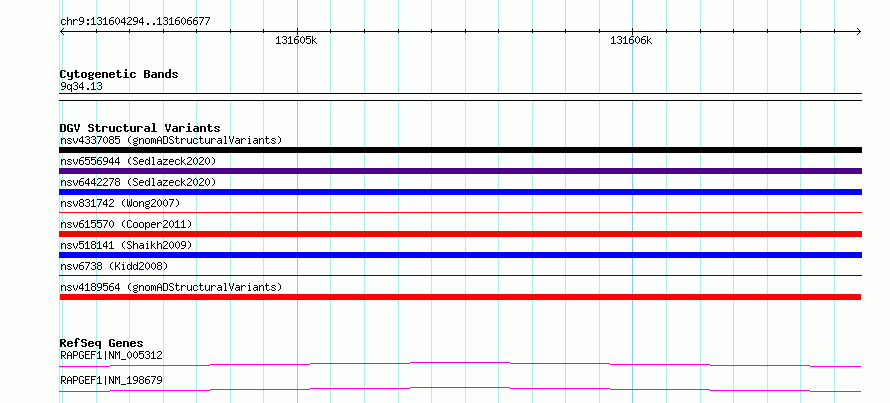Select the Cytogenetic Bands track title
The height and width of the screenshot is (403, 890).
[x=119, y=74]
